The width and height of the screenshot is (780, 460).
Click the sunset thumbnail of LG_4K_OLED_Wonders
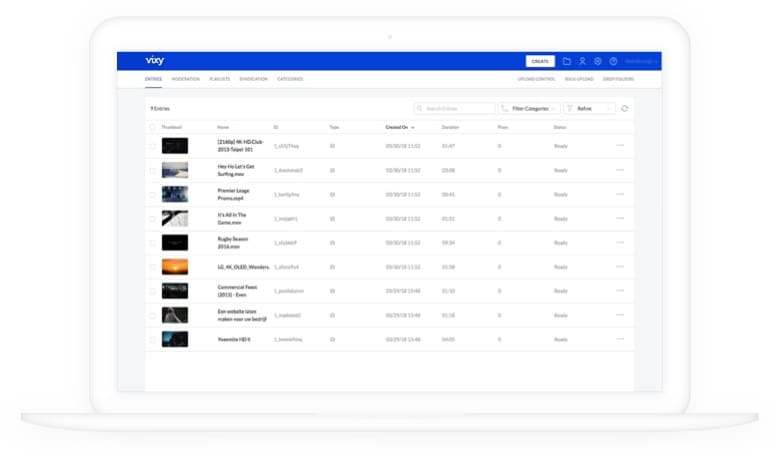click(x=175, y=267)
